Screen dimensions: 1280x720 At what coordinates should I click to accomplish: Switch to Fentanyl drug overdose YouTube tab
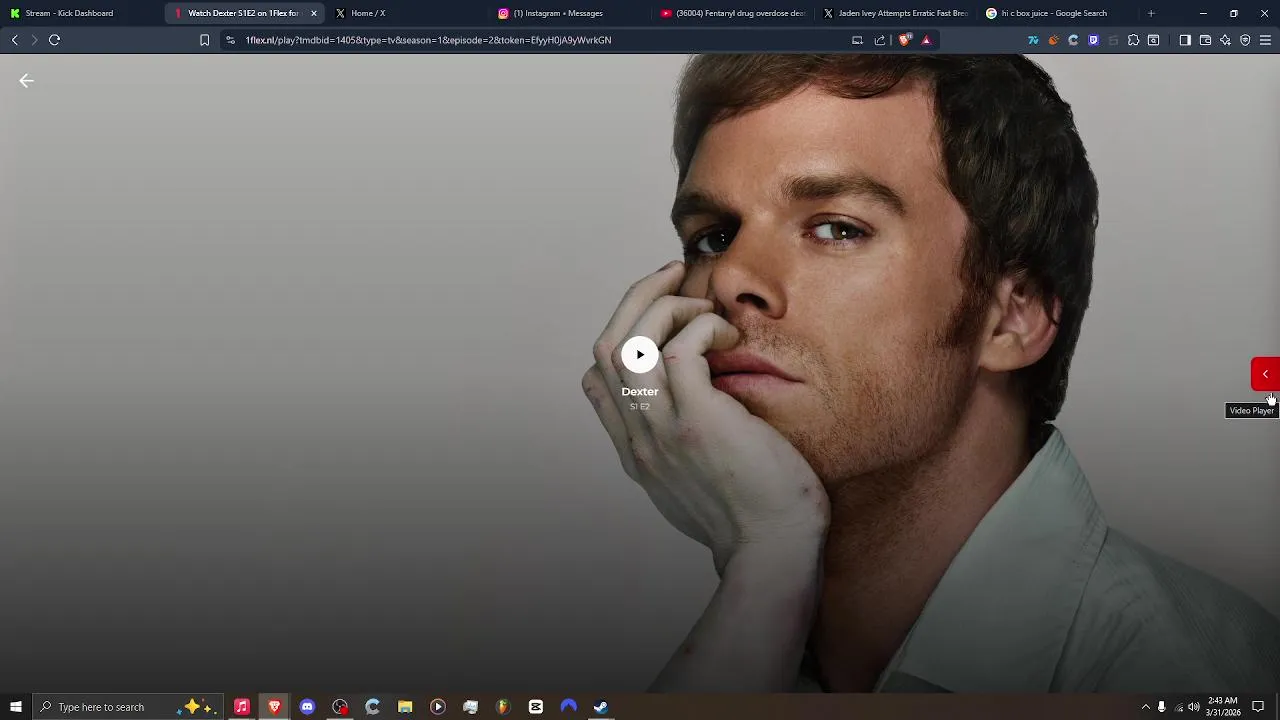733,13
